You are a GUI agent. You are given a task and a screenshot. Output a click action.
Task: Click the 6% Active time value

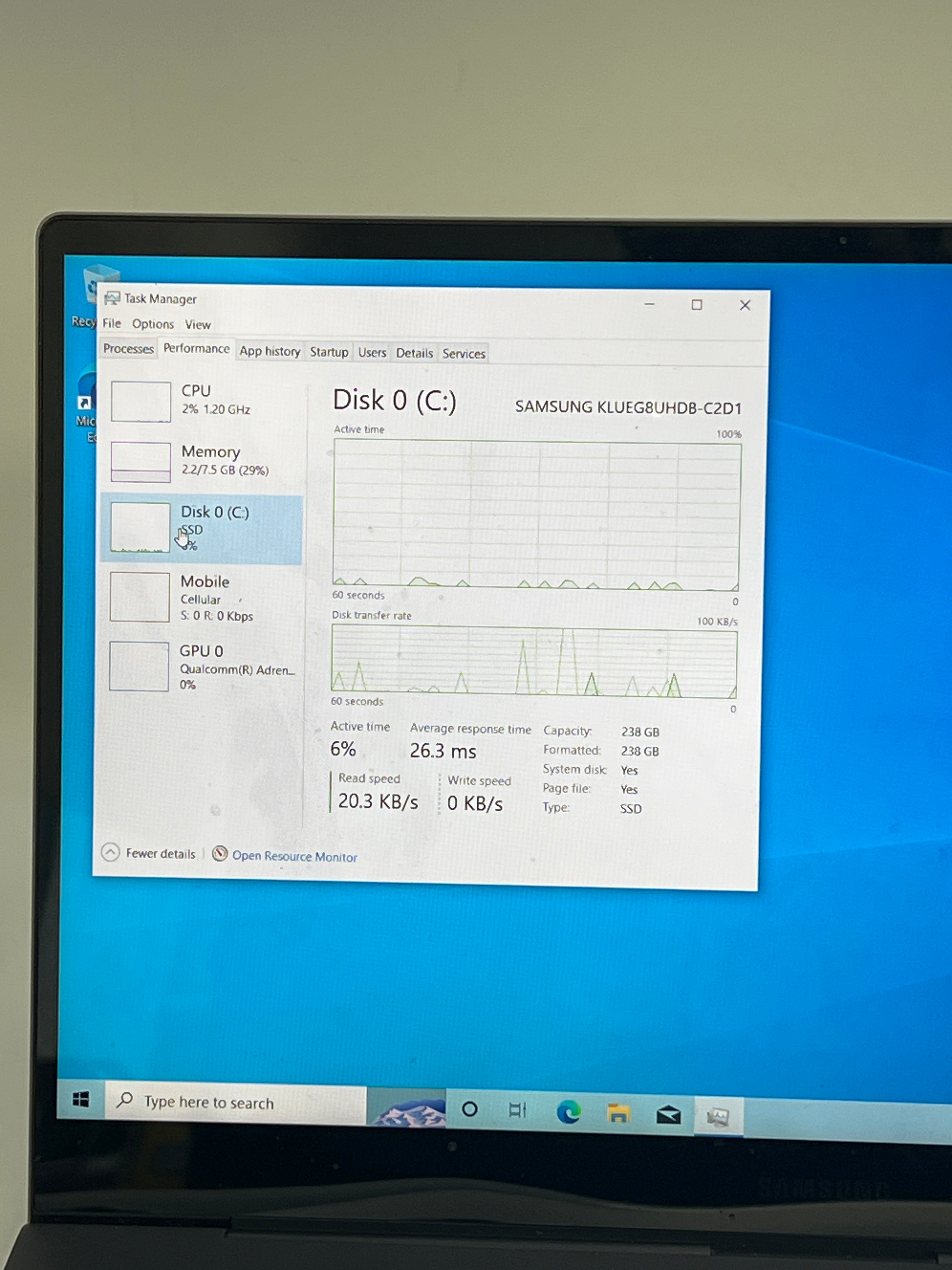pyautogui.click(x=343, y=749)
